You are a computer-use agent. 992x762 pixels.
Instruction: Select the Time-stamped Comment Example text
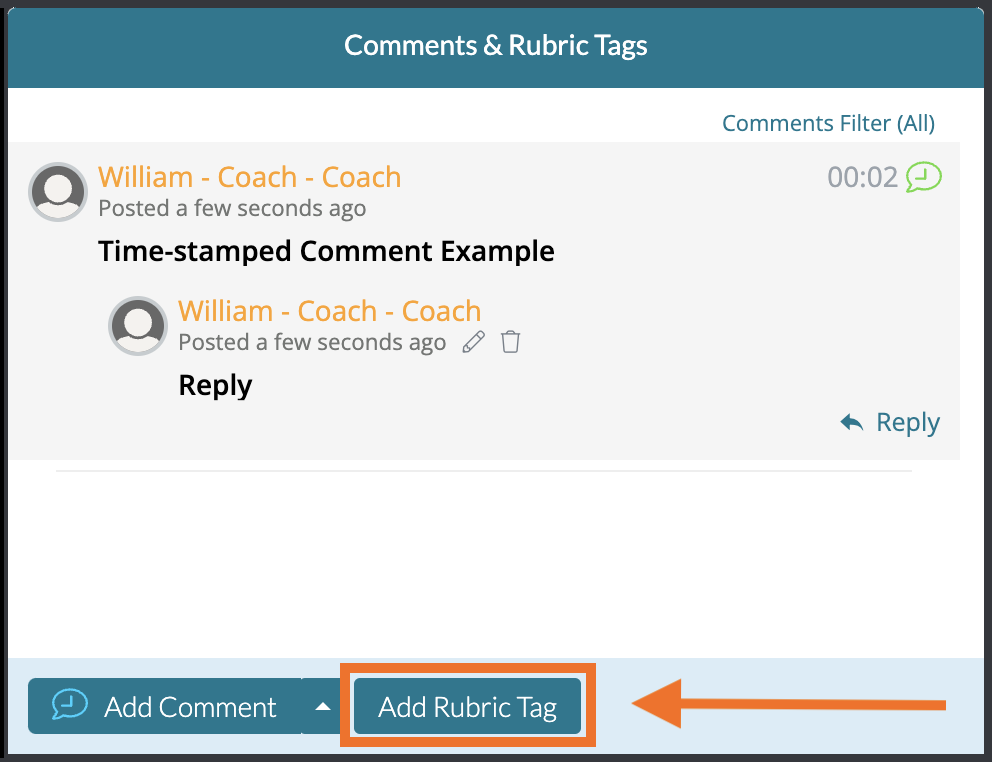click(x=326, y=251)
